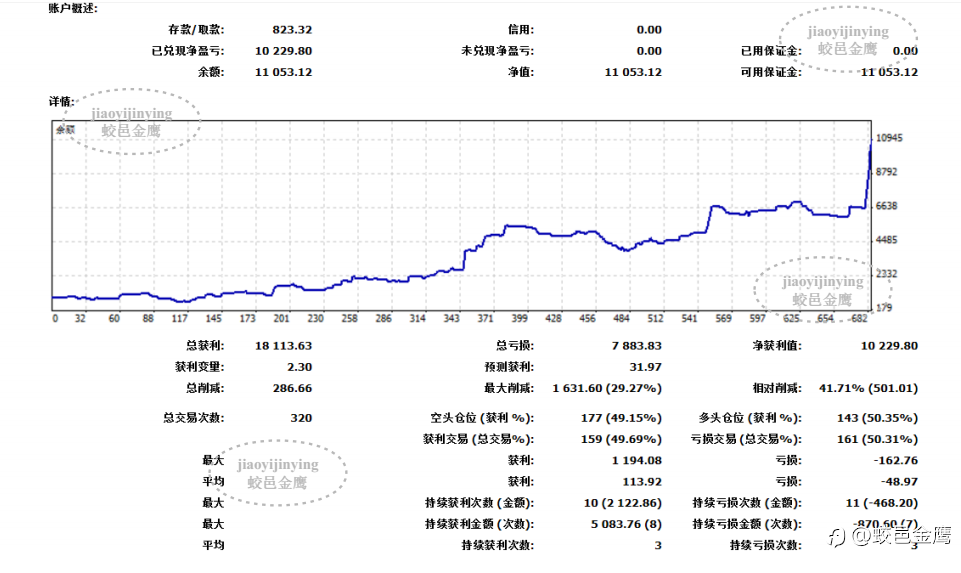Click the 净值 value 11 053.12
The width and height of the screenshot is (961, 573).
pyautogui.click(x=633, y=72)
